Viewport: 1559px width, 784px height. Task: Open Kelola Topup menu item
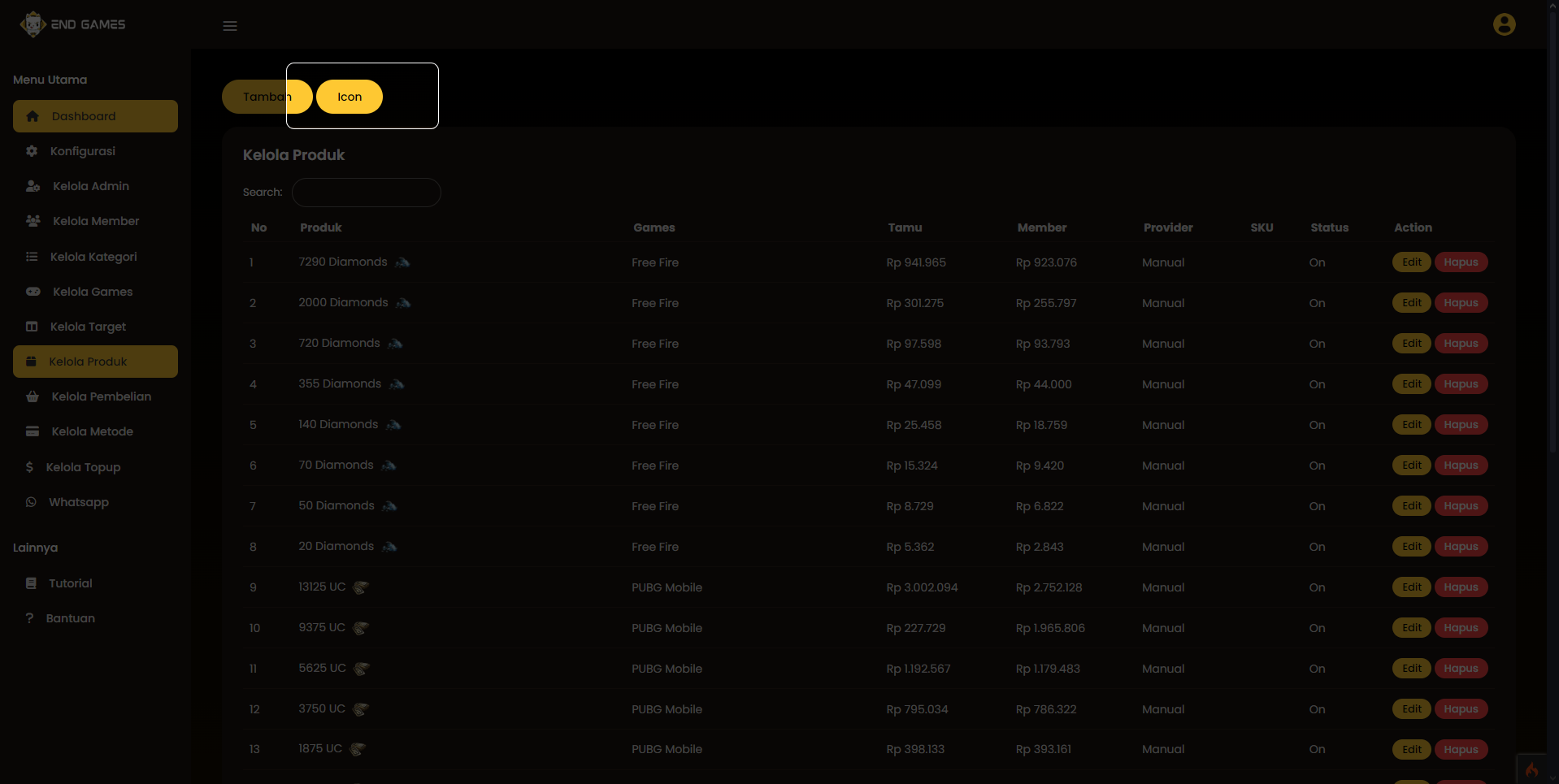tap(95, 467)
